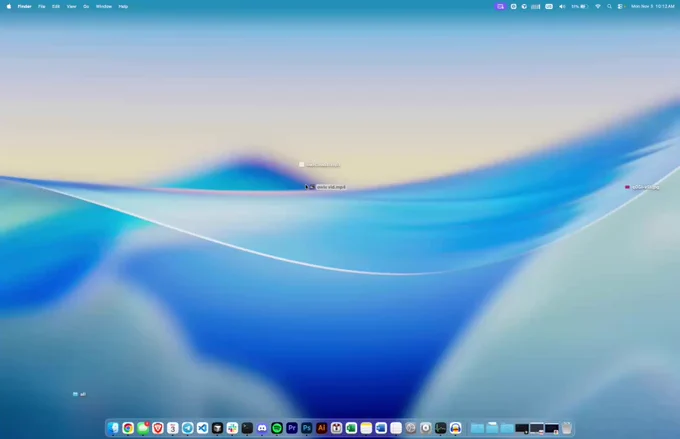Image resolution: width=680 pixels, height=439 pixels.
Task: Open Control Center from menu bar
Action: pos(621,6)
